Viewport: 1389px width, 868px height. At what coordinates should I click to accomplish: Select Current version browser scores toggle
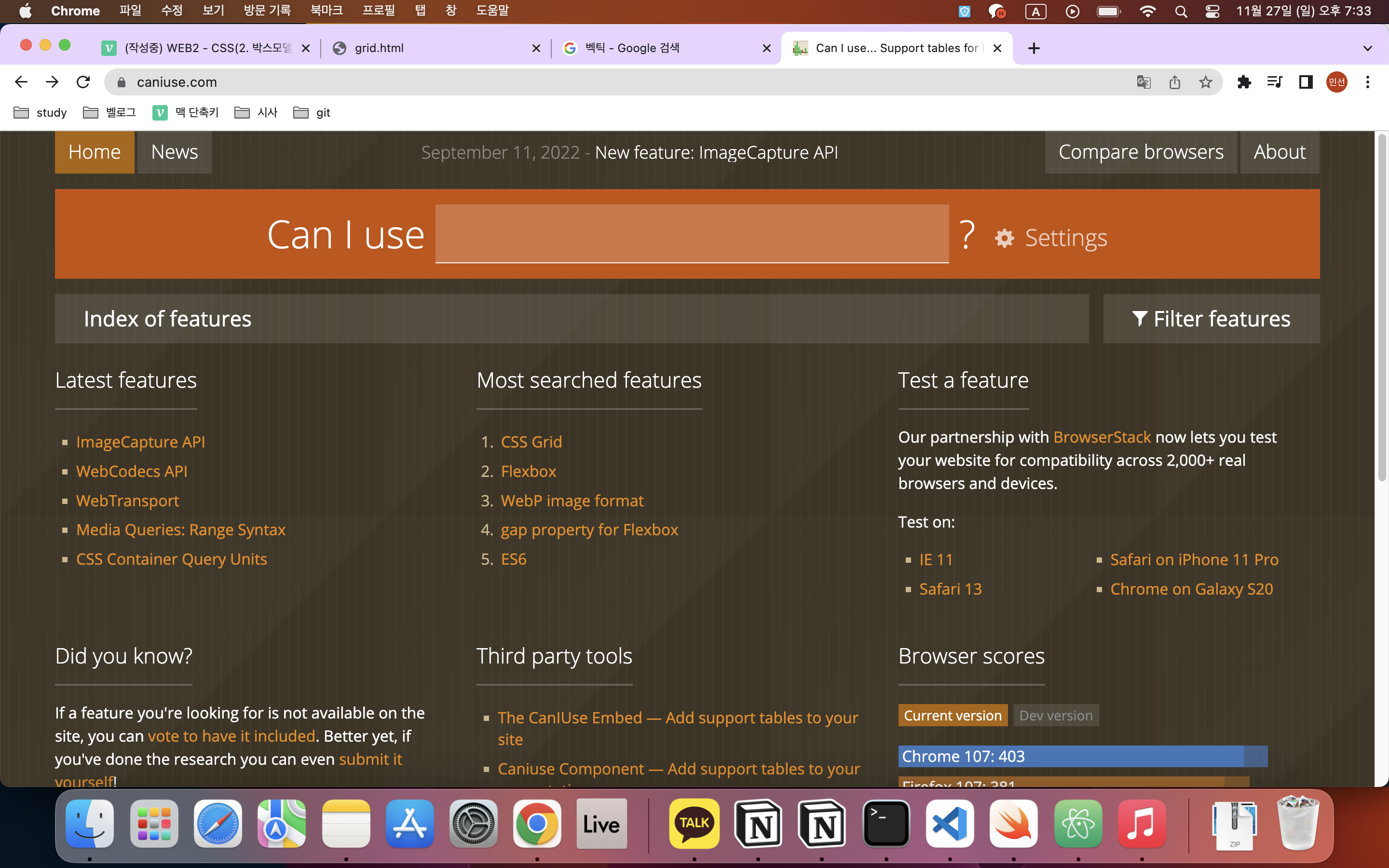tap(953, 715)
